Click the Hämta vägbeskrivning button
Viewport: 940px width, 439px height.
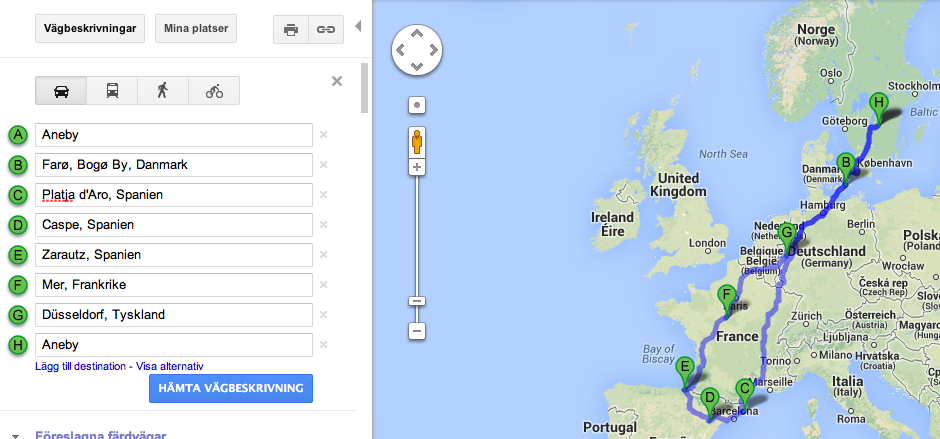click(x=231, y=388)
